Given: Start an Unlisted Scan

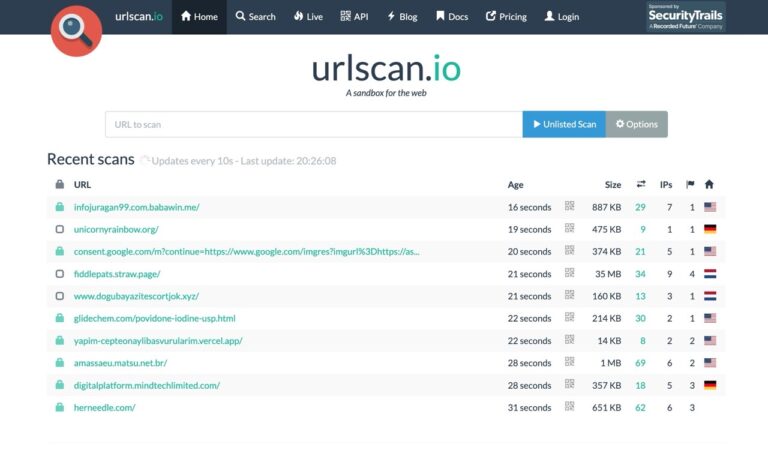Looking at the screenshot, I should pos(564,124).
